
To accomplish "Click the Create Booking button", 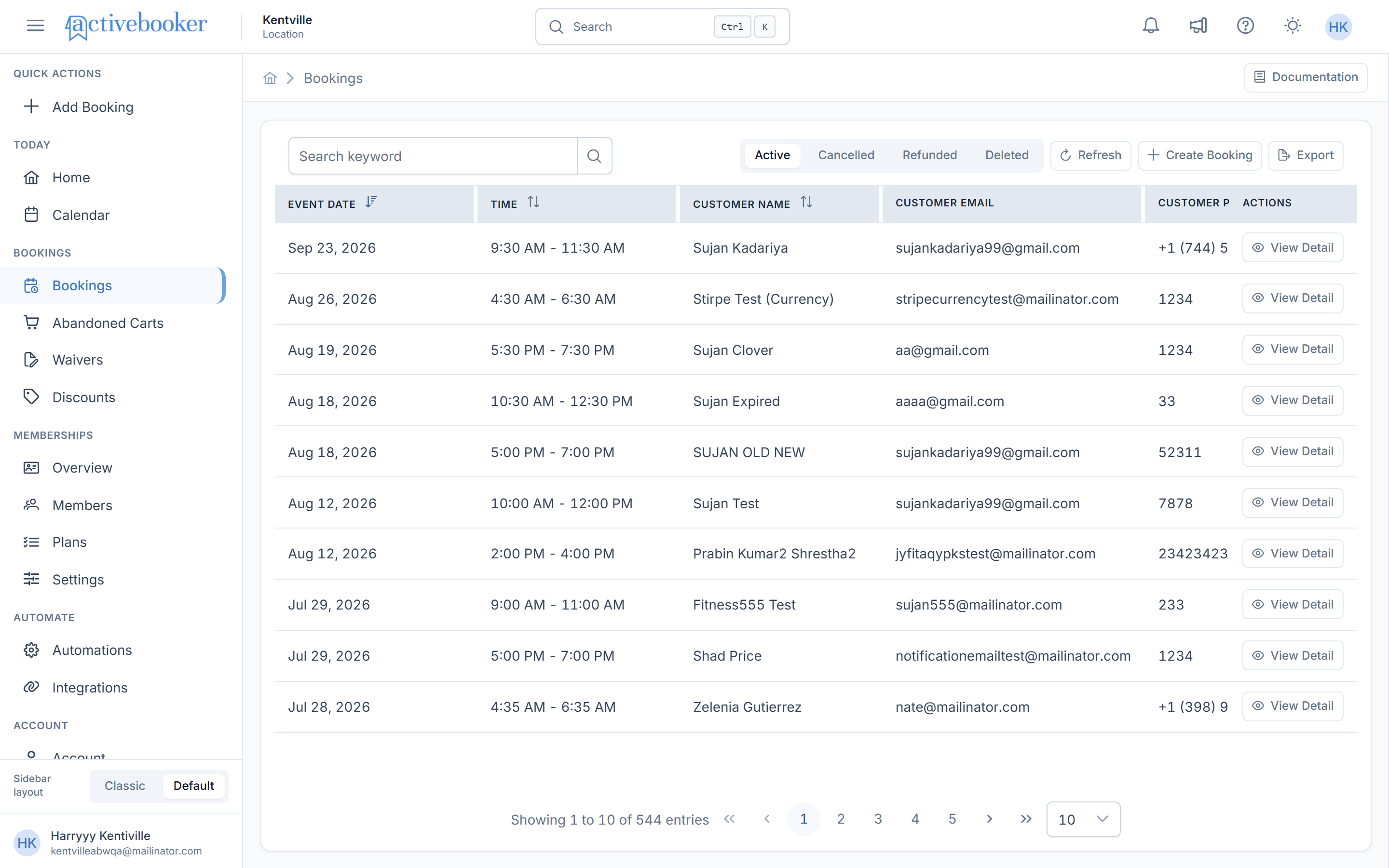I will coord(1199,155).
